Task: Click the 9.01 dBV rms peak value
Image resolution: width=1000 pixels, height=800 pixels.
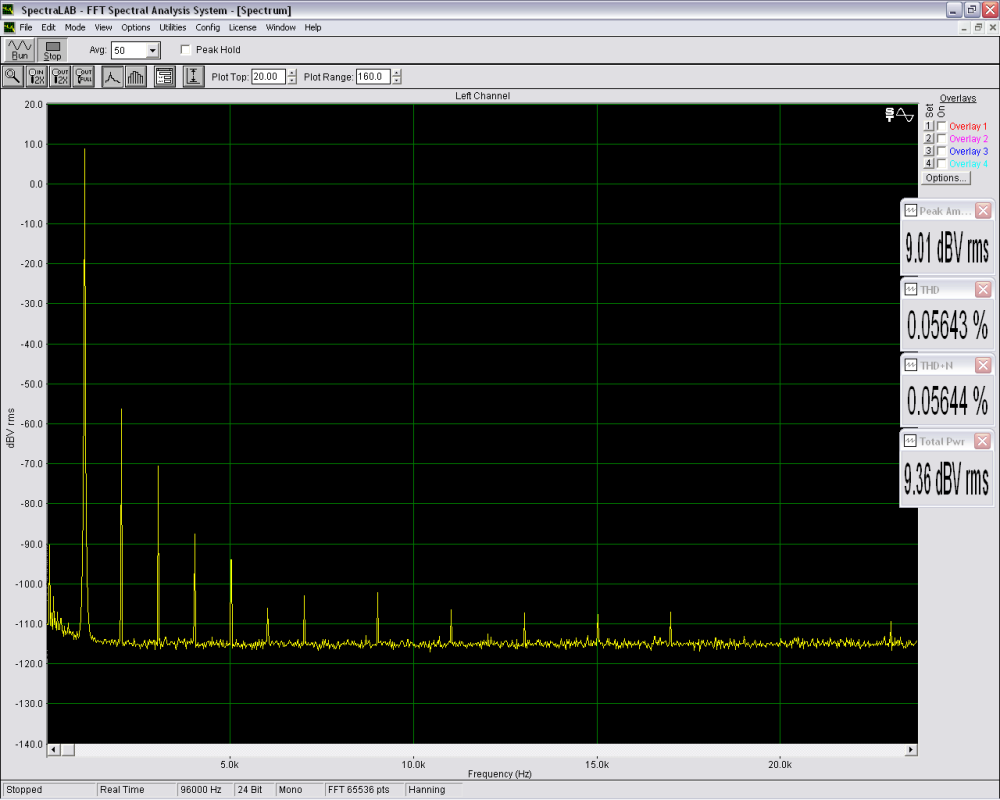Action: (x=947, y=248)
